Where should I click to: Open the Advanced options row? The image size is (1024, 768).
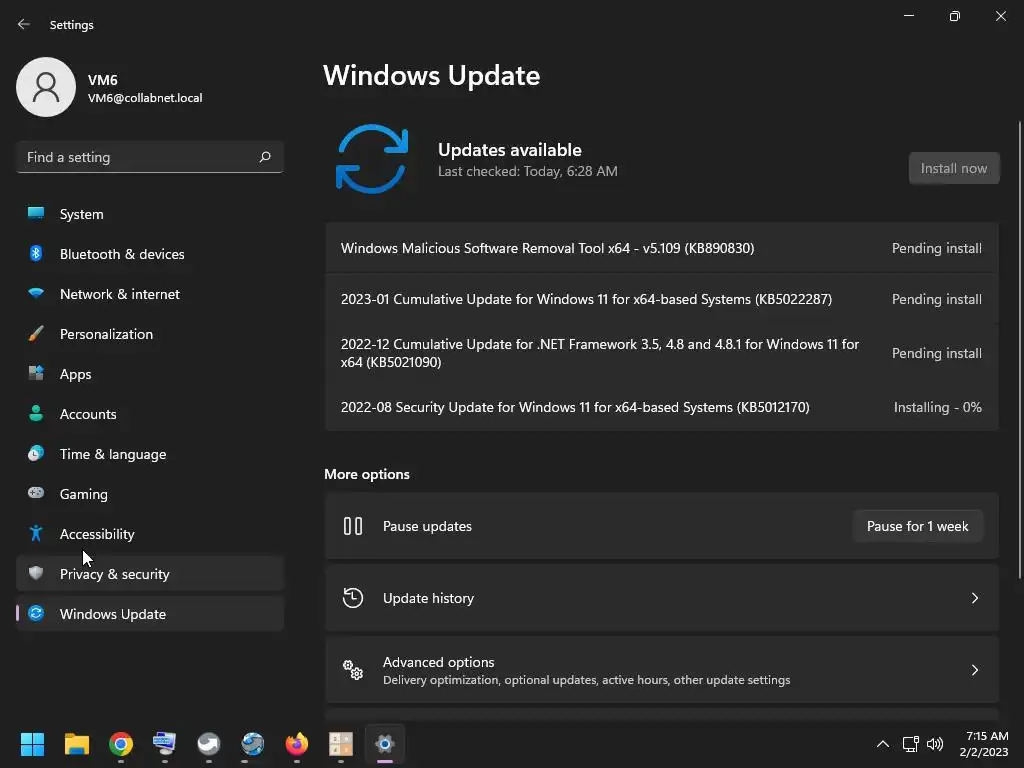tap(662, 669)
